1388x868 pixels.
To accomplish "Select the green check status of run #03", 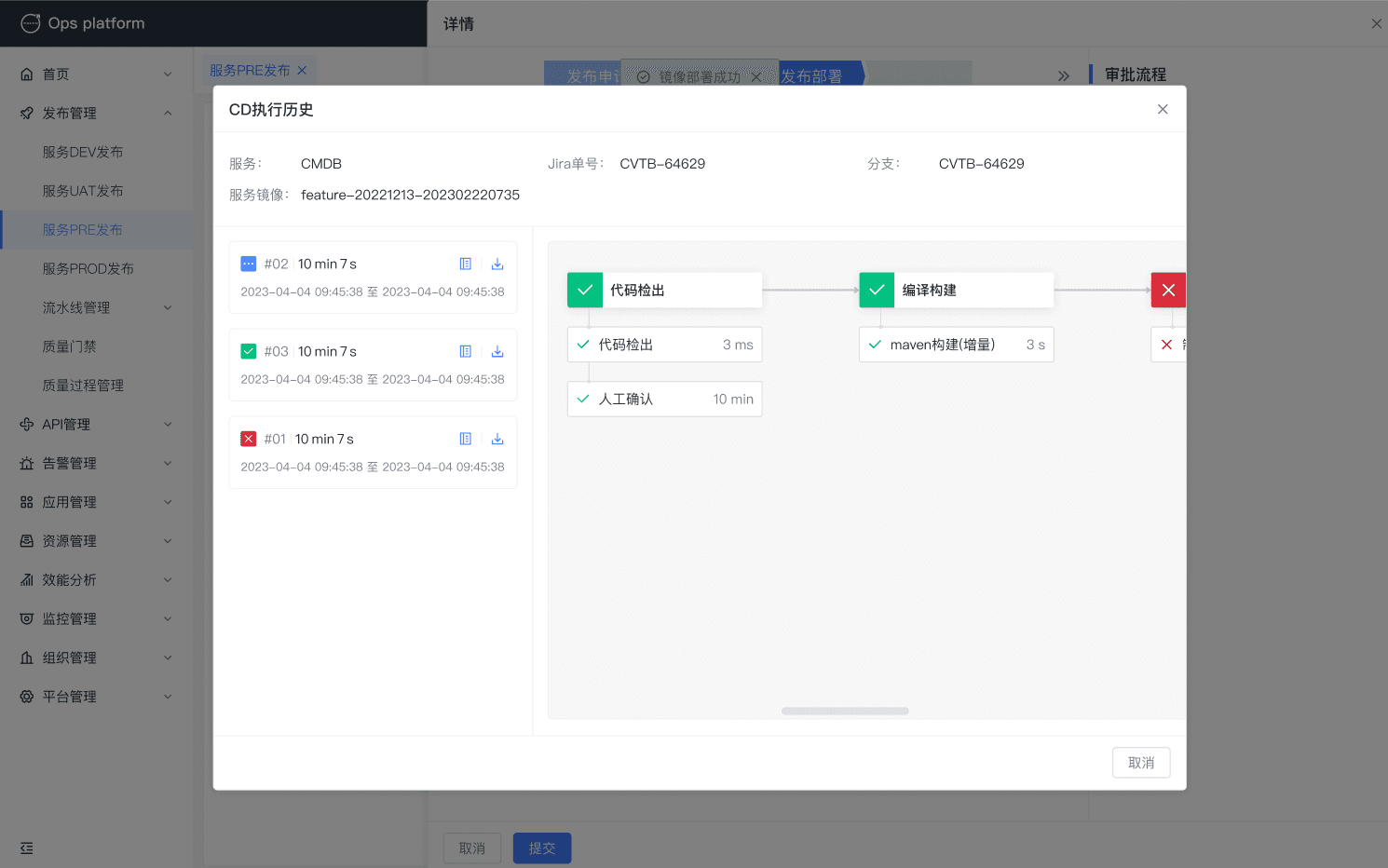I will click(249, 352).
